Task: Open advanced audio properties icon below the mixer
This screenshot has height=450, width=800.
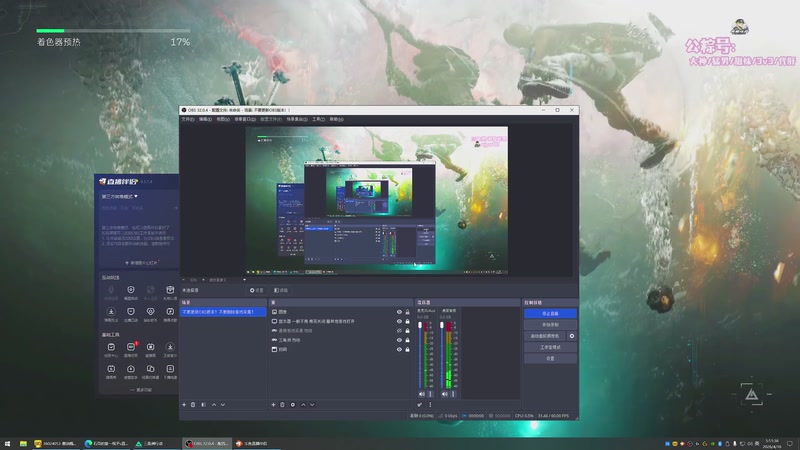Action: pyautogui.click(x=419, y=405)
